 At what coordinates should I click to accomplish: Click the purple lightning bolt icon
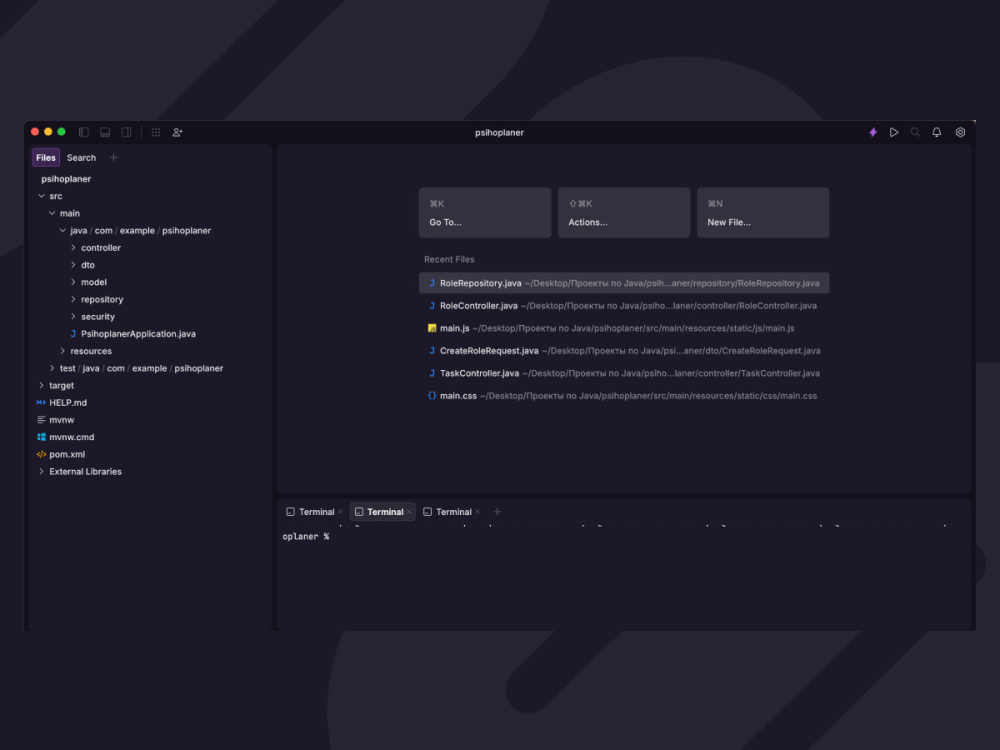(873, 132)
